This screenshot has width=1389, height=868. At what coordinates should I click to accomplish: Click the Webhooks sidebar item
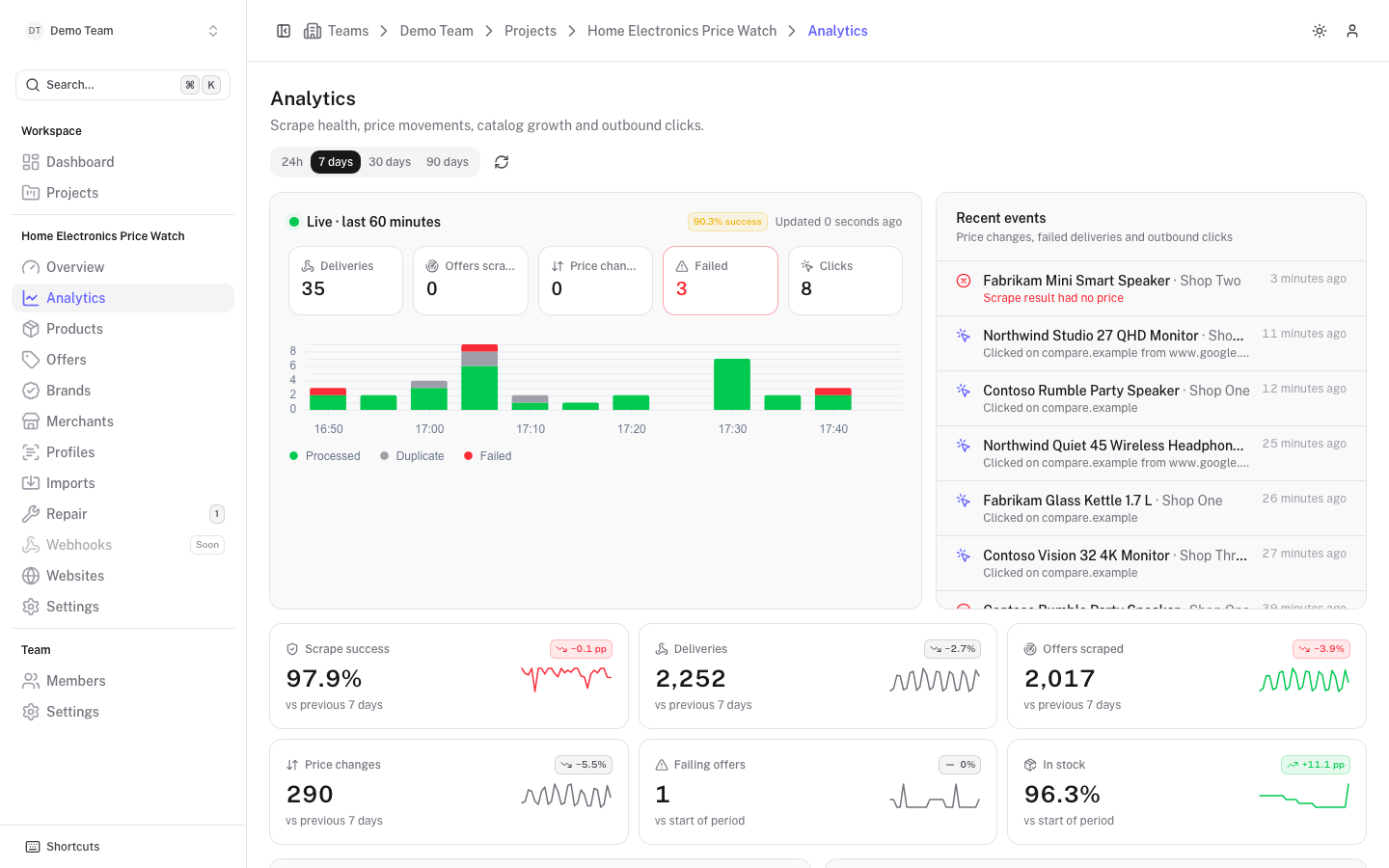pos(123,545)
